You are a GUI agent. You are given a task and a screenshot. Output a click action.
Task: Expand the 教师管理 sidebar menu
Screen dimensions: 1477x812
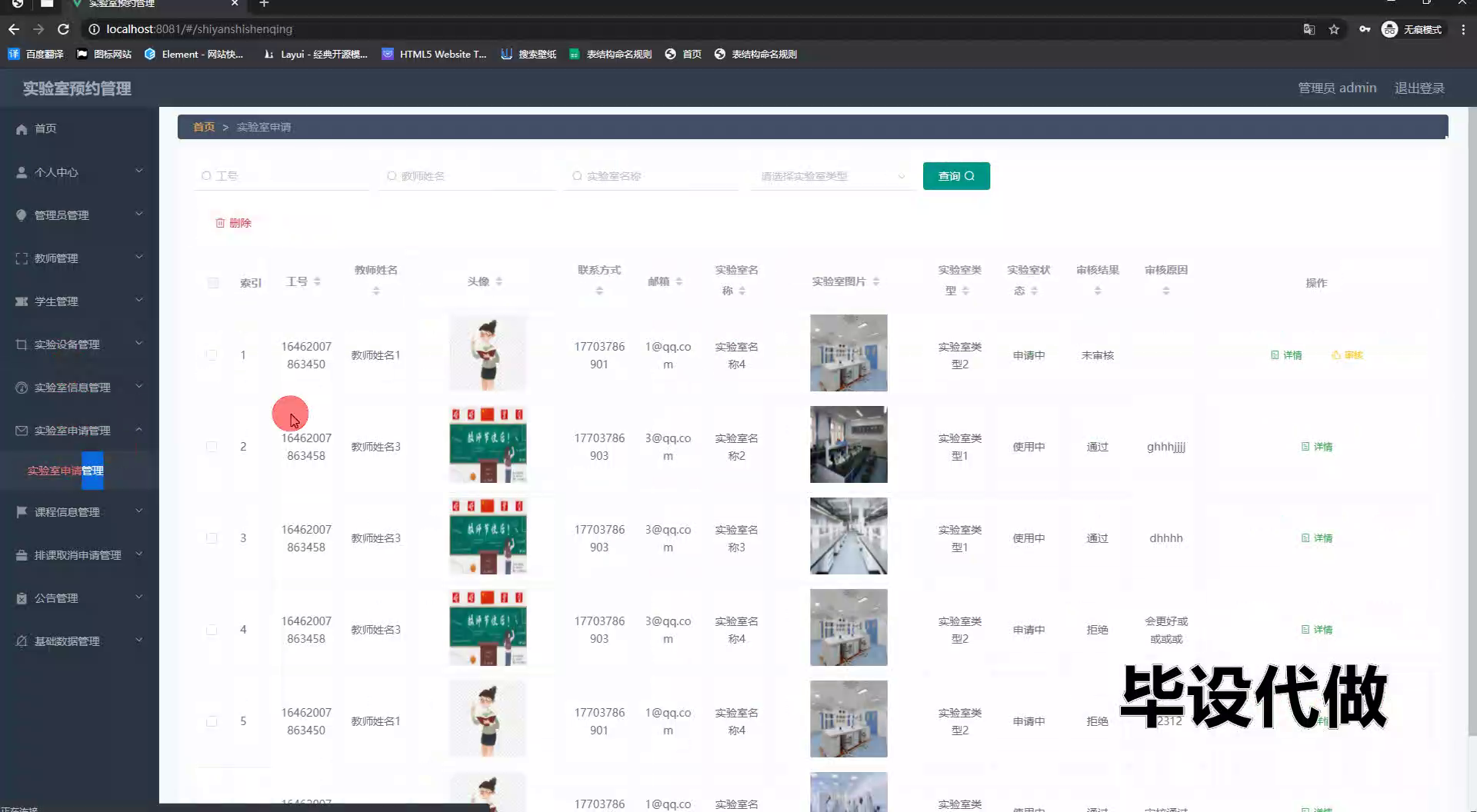point(79,258)
